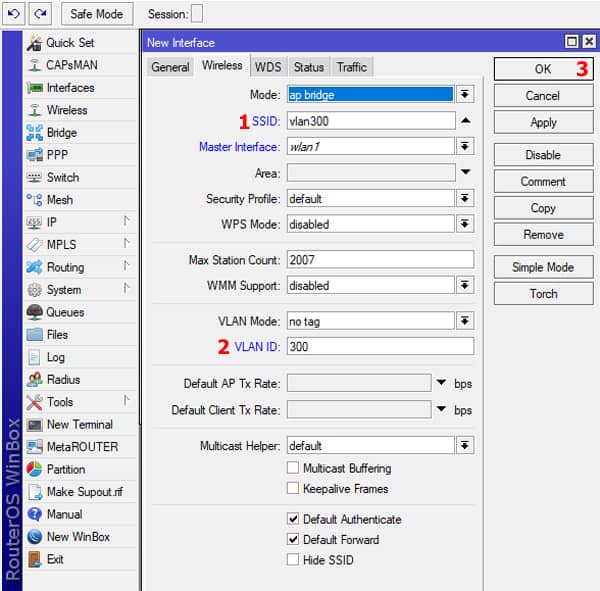The width and height of the screenshot is (600, 591).
Task: Uncheck Default Forward
Action: pos(293,539)
